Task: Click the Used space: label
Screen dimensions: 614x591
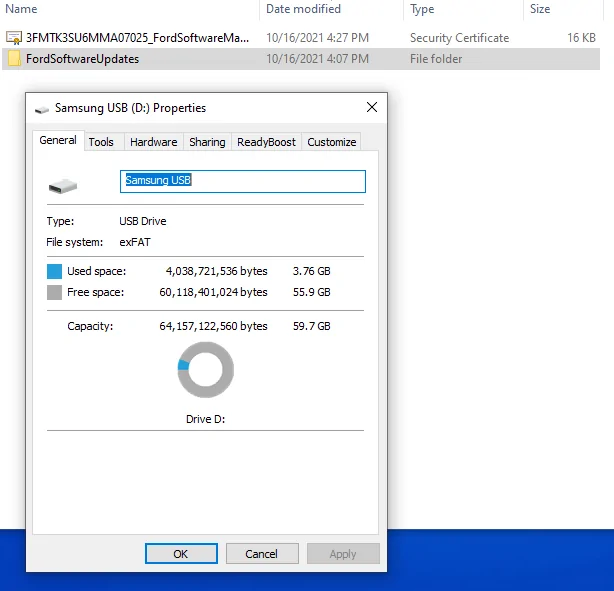Action: (x=97, y=271)
